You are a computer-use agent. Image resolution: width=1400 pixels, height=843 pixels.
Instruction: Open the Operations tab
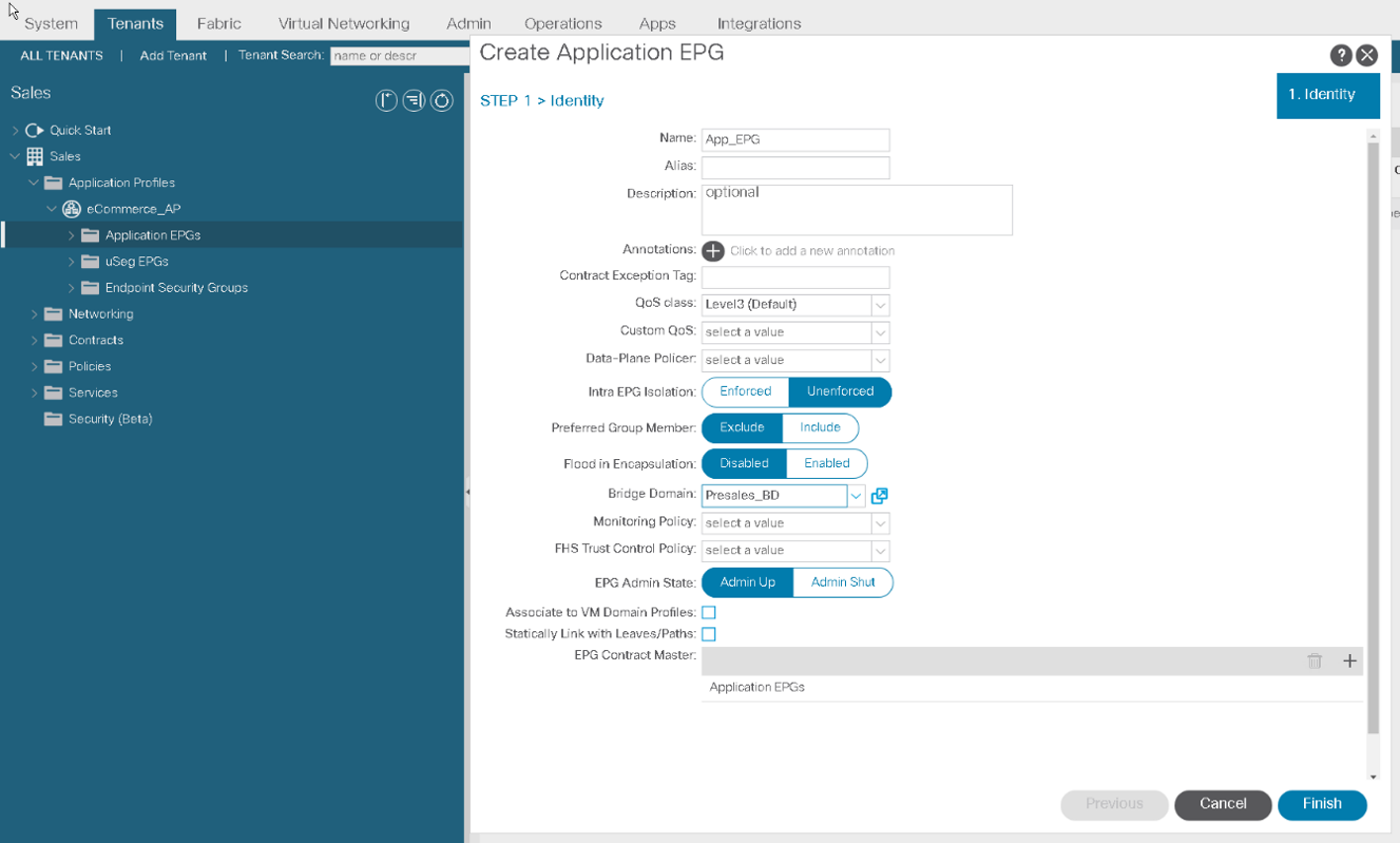[563, 24]
